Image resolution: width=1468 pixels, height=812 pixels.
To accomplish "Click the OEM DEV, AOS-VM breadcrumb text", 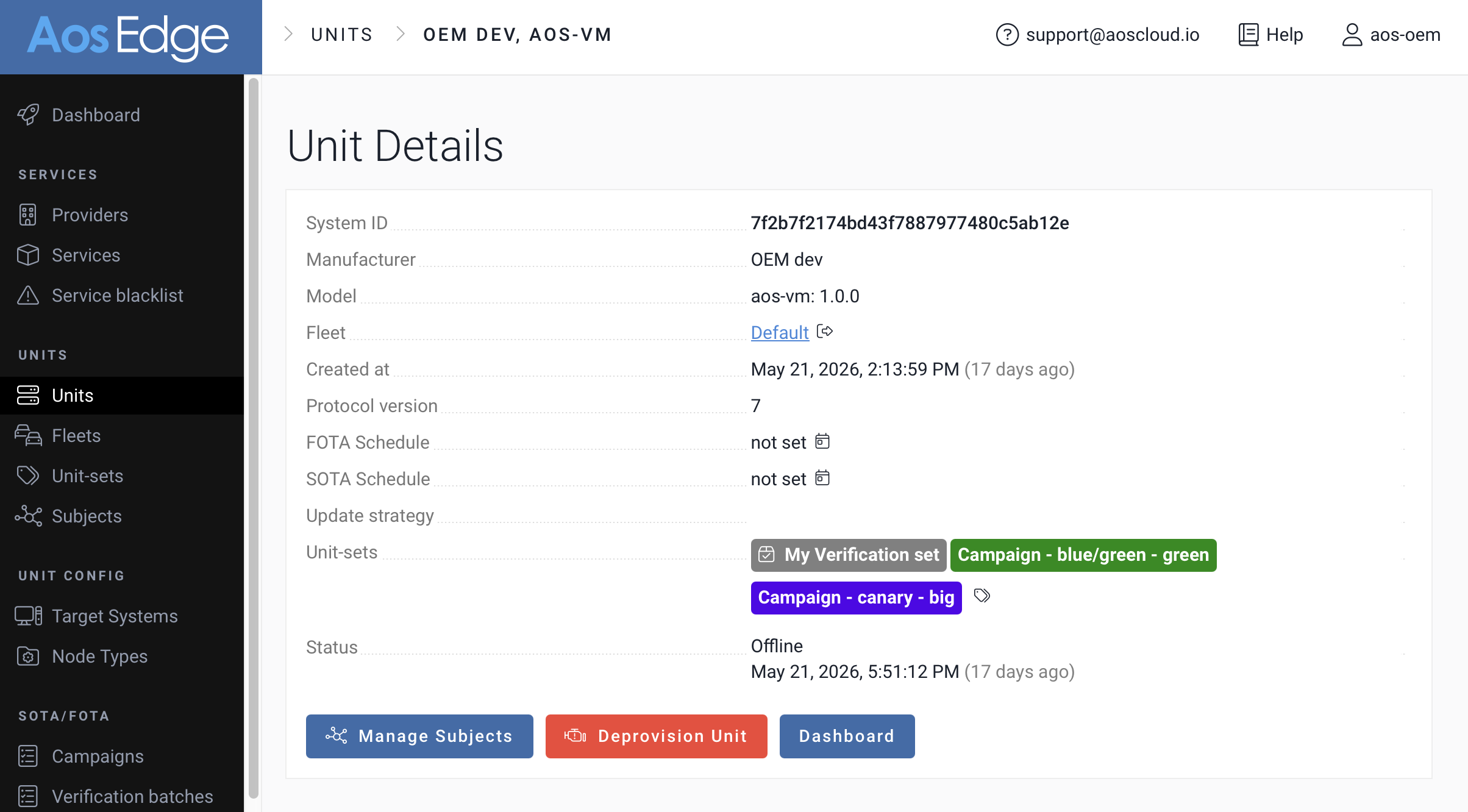I will [518, 34].
